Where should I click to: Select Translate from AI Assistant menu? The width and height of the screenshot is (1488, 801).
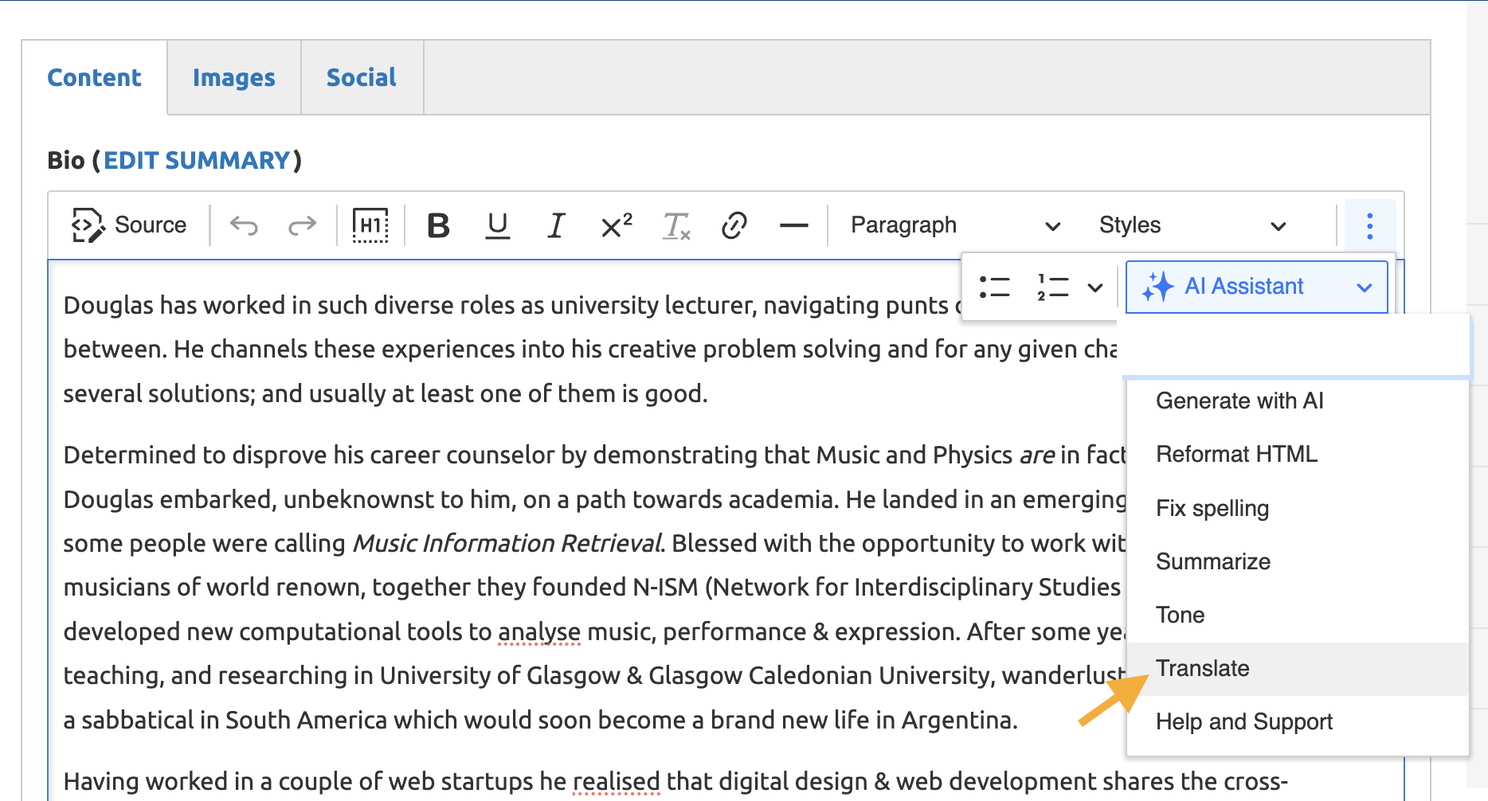(x=1203, y=668)
